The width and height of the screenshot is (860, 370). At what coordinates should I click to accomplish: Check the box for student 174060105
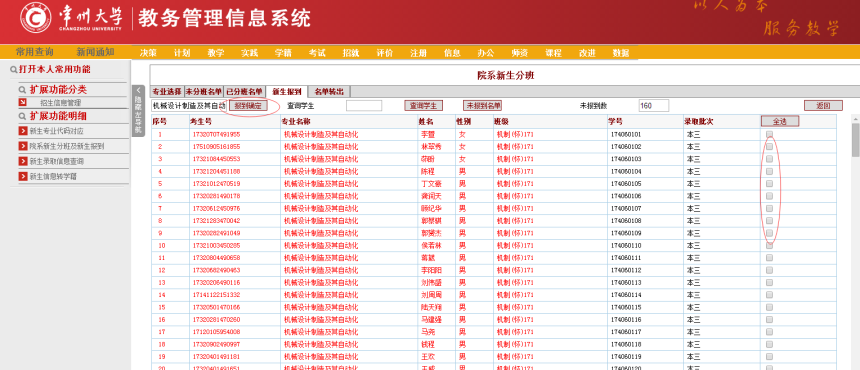pos(770,184)
